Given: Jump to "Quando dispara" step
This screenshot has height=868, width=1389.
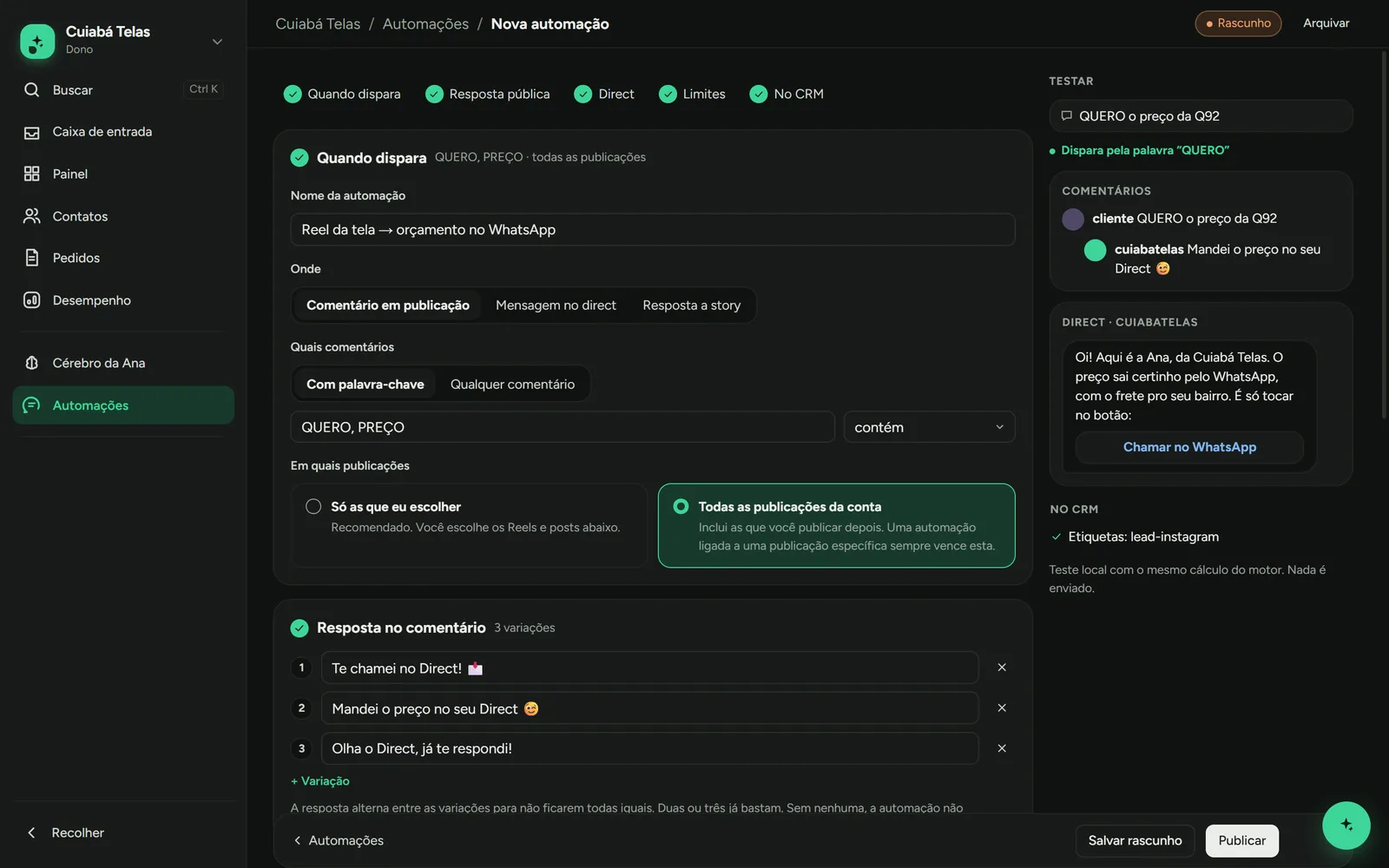Looking at the screenshot, I should (342, 94).
